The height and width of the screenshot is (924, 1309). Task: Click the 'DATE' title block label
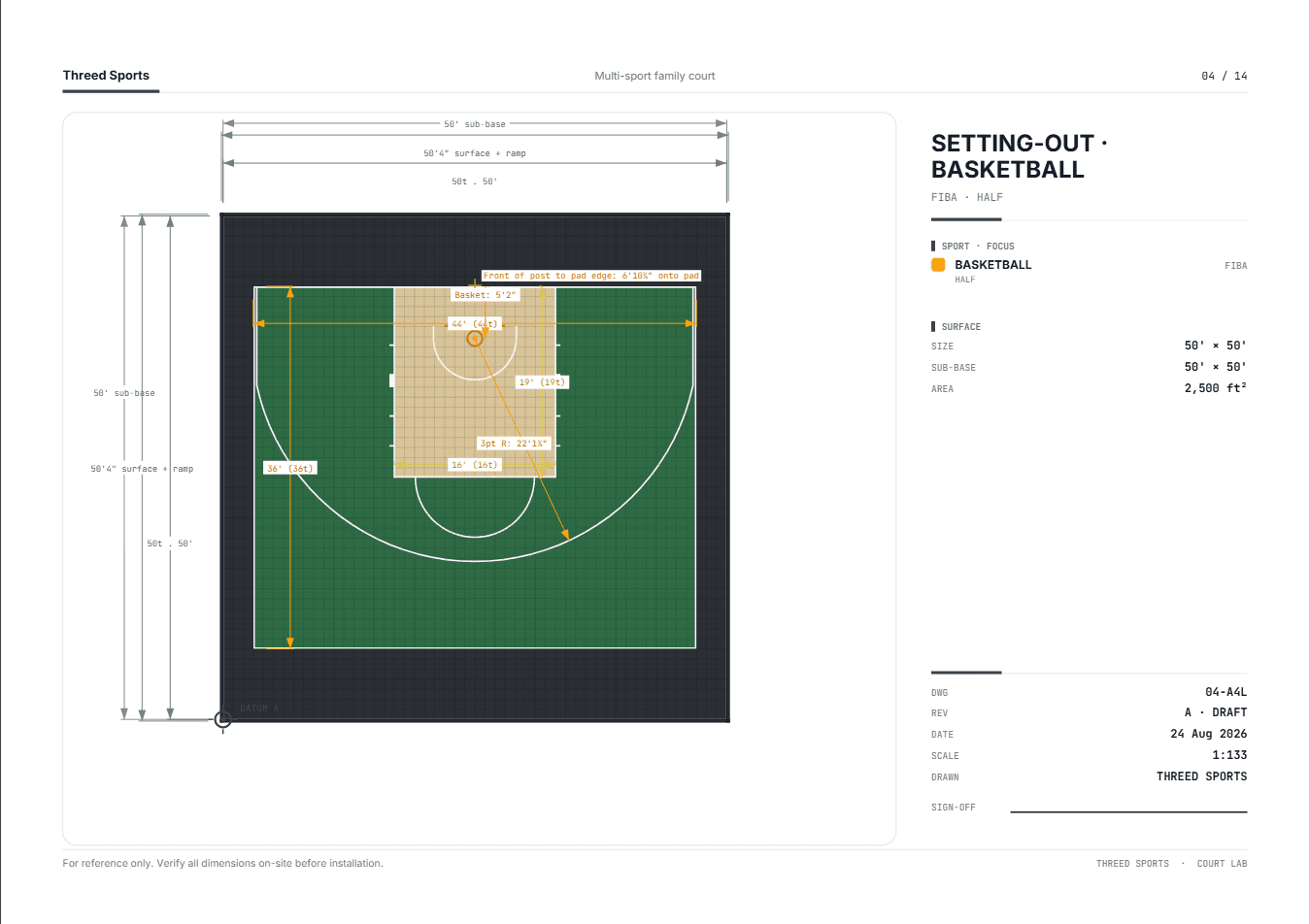tap(942, 735)
